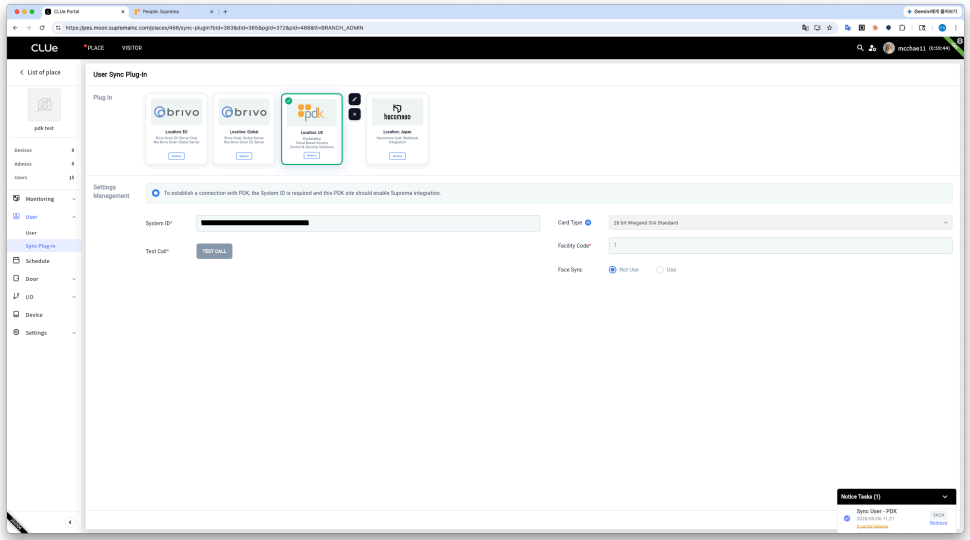This screenshot has height=540, width=970.
Task: Expand the I/O section chevron
Action: point(74,297)
